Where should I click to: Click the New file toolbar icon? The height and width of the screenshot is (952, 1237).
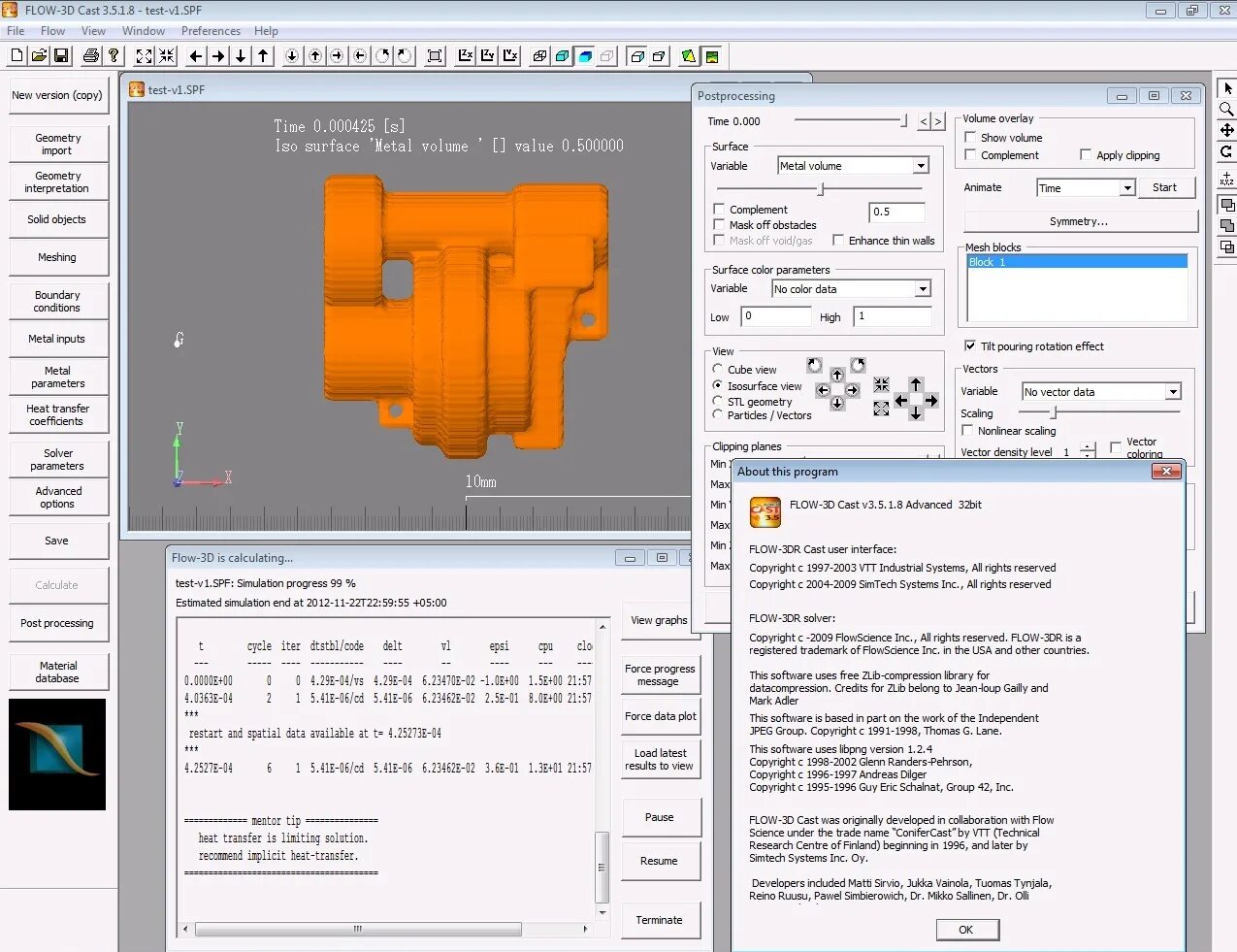tap(16, 56)
